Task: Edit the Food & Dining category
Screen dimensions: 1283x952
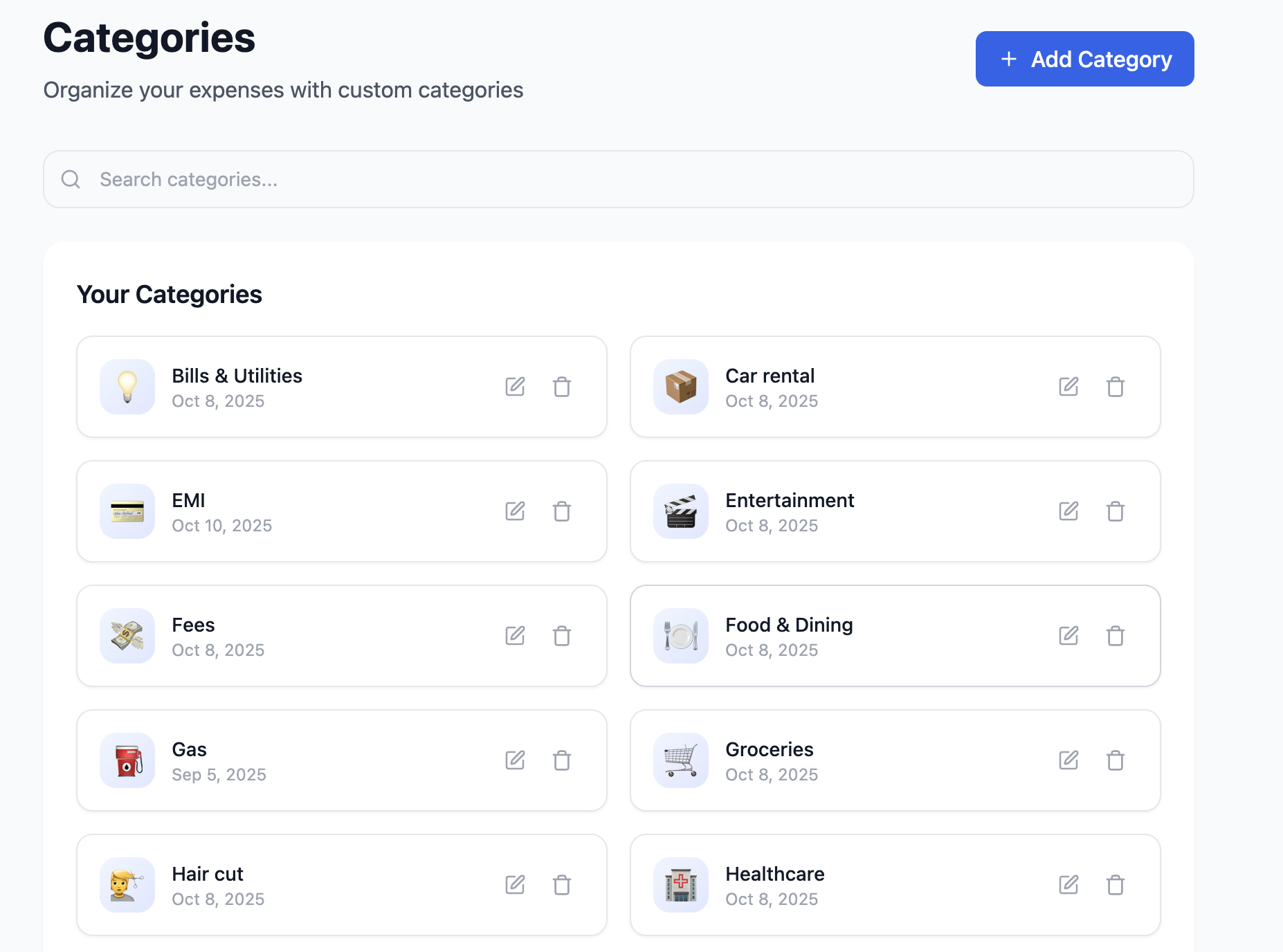Action: pos(1068,635)
